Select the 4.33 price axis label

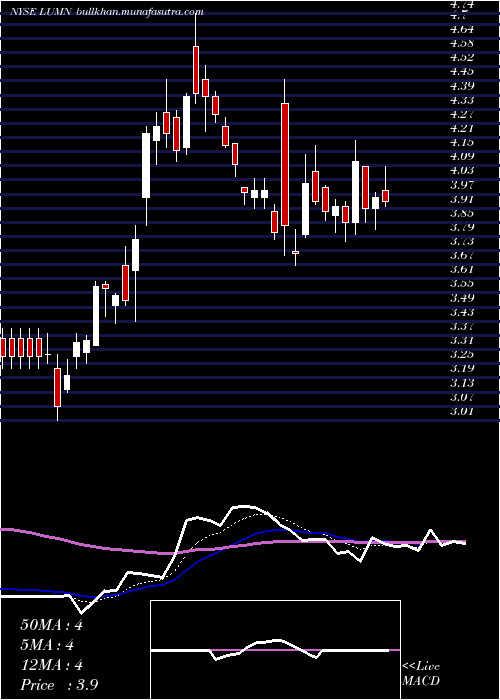462,100
